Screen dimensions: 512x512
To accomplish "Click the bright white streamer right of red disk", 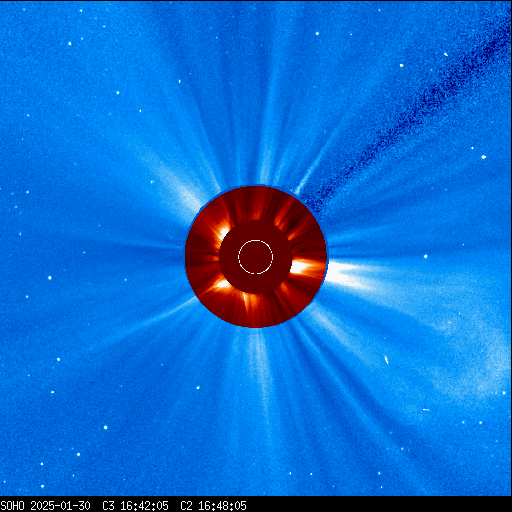I will pos(347,275).
